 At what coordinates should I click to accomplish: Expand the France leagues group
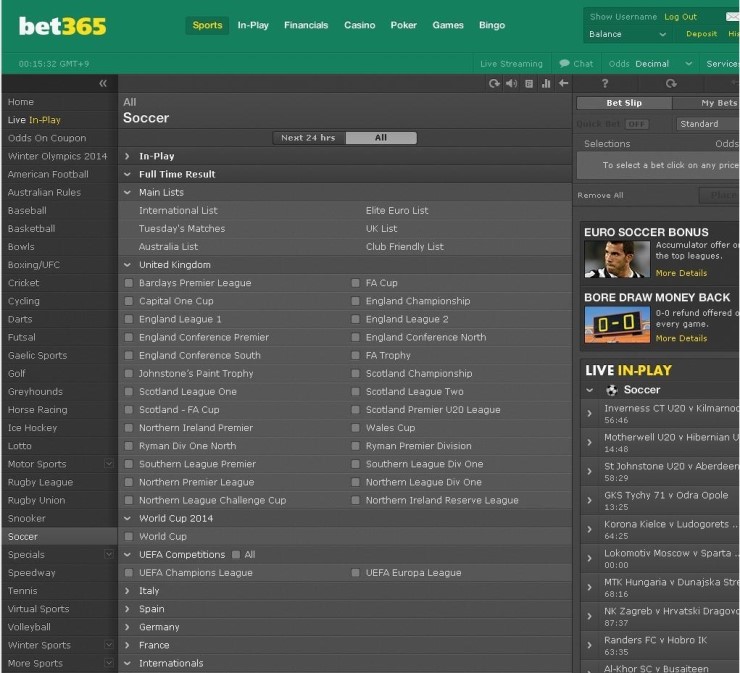[x=127, y=645]
